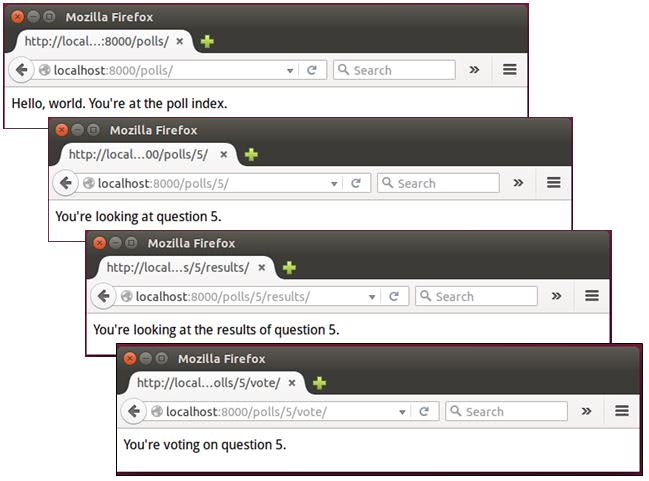Close the http://local...00/polls/5/ tab
Screen dimensions: 649x481
(x=224, y=154)
